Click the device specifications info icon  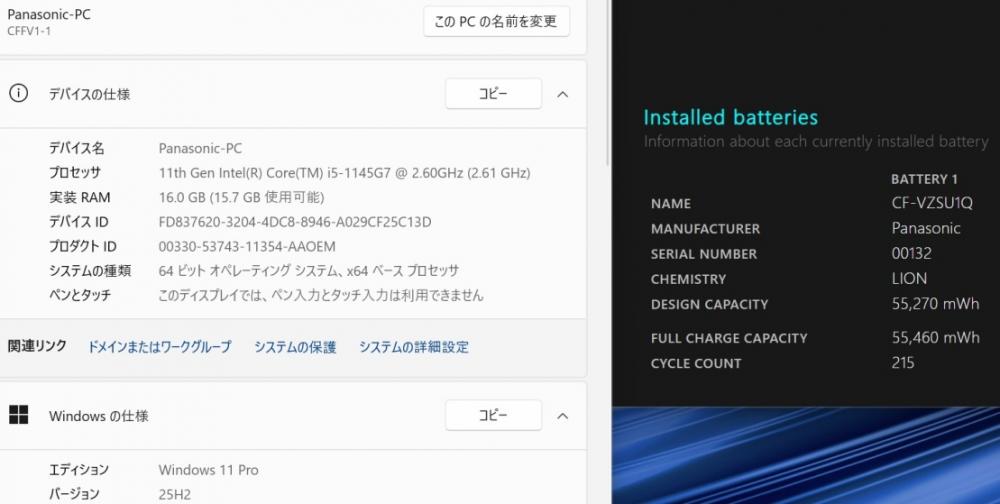[18, 94]
